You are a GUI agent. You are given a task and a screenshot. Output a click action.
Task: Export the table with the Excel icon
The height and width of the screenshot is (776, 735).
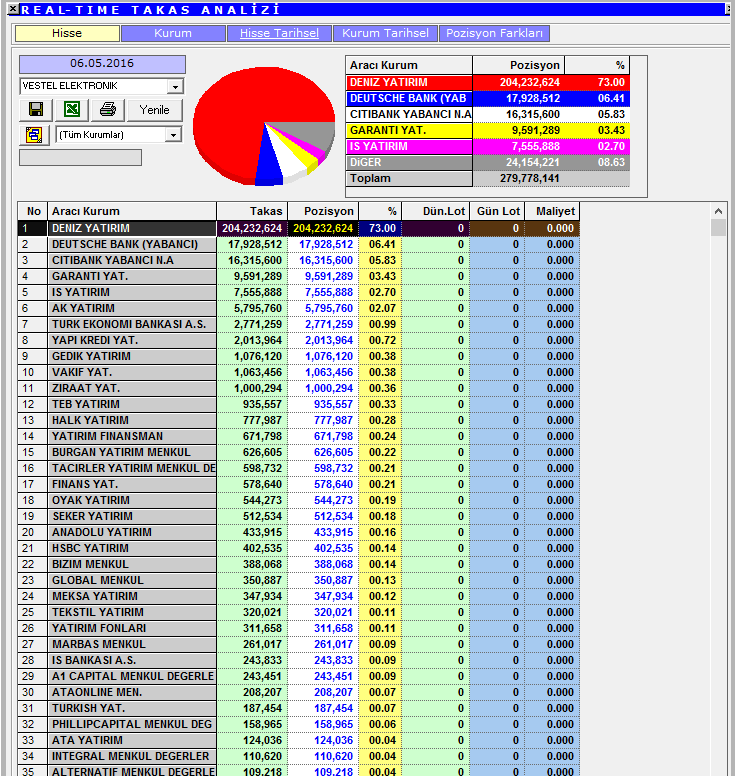click(x=72, y=110)
